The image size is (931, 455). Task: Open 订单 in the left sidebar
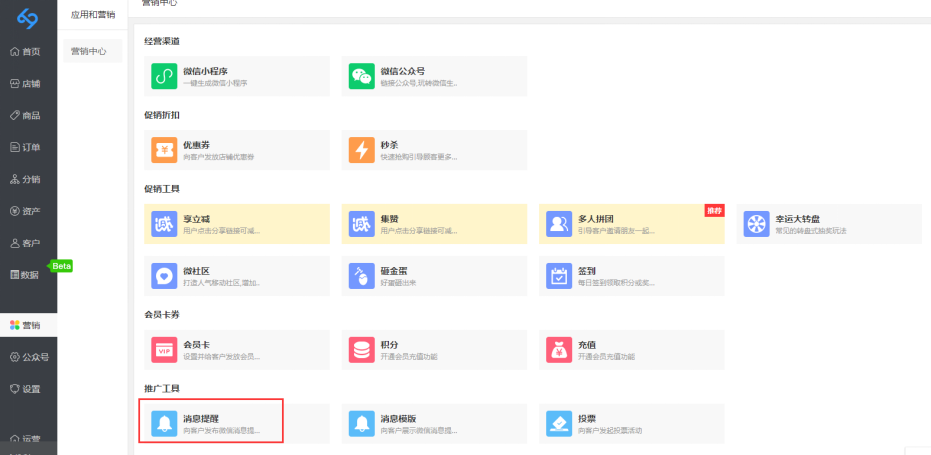coord(27,147)
